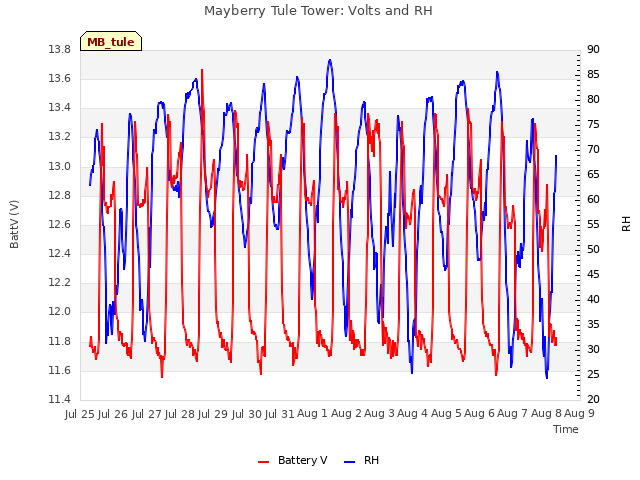Click the Aug 2 date tick label
The image size is (640, 480).
(346, 413)
